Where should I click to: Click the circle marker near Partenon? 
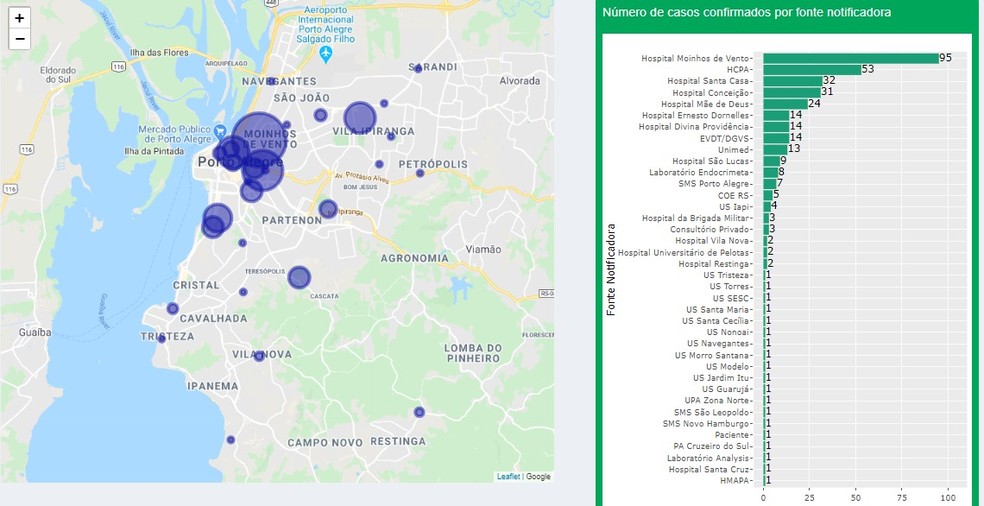[328, 209]
